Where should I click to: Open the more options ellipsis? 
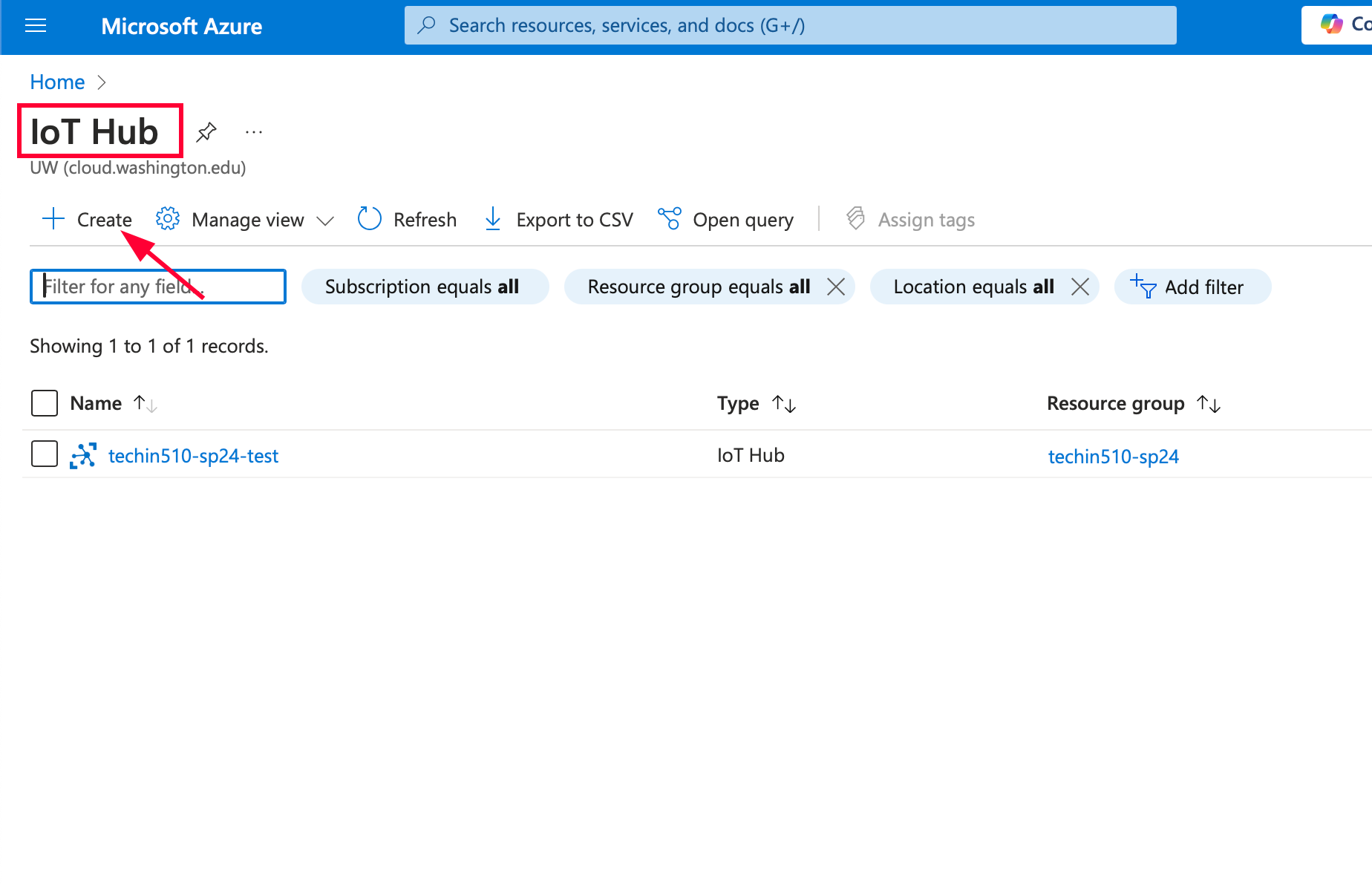tap(254, 132)
